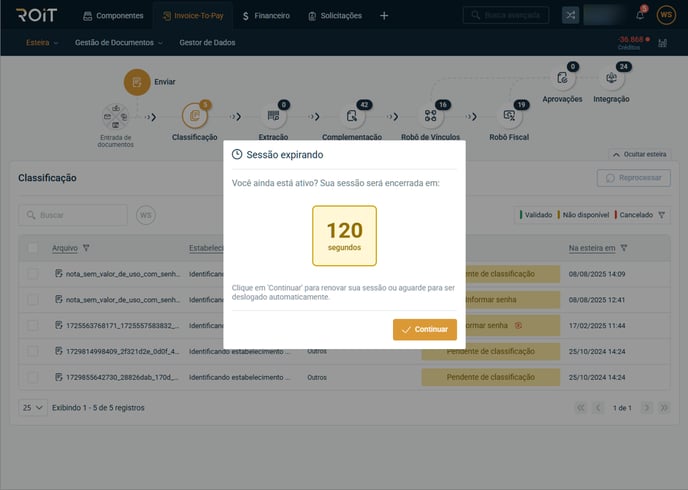Toggle the select-all checkbox in table header
Viewport: 688px width, 490px height.
(33, 248)
